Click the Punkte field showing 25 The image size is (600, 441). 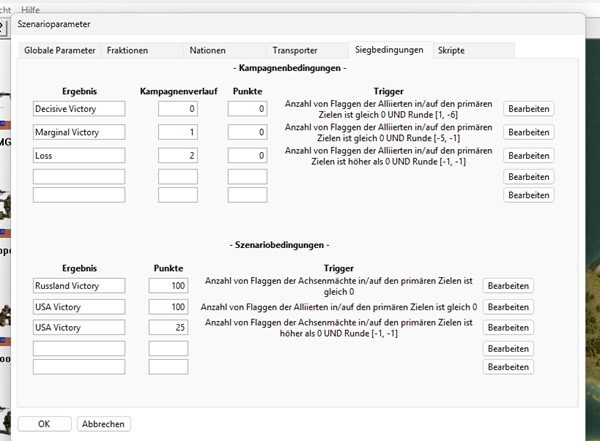[168, 327]
